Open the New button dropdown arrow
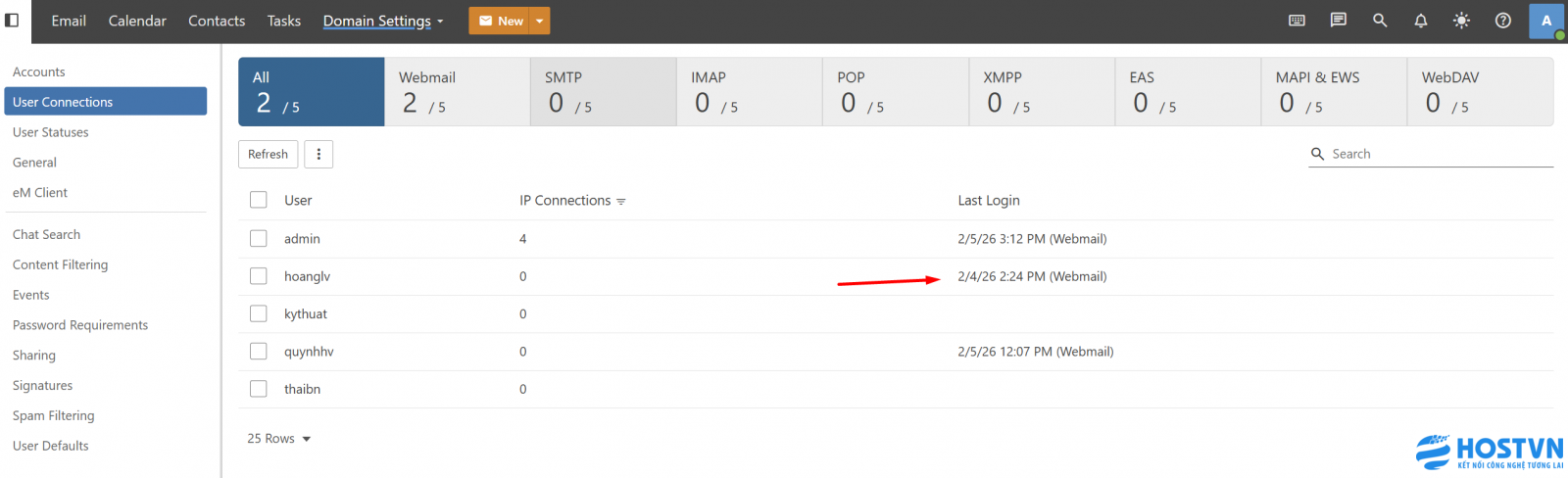The image size is (1568, 478). (539, 21)
